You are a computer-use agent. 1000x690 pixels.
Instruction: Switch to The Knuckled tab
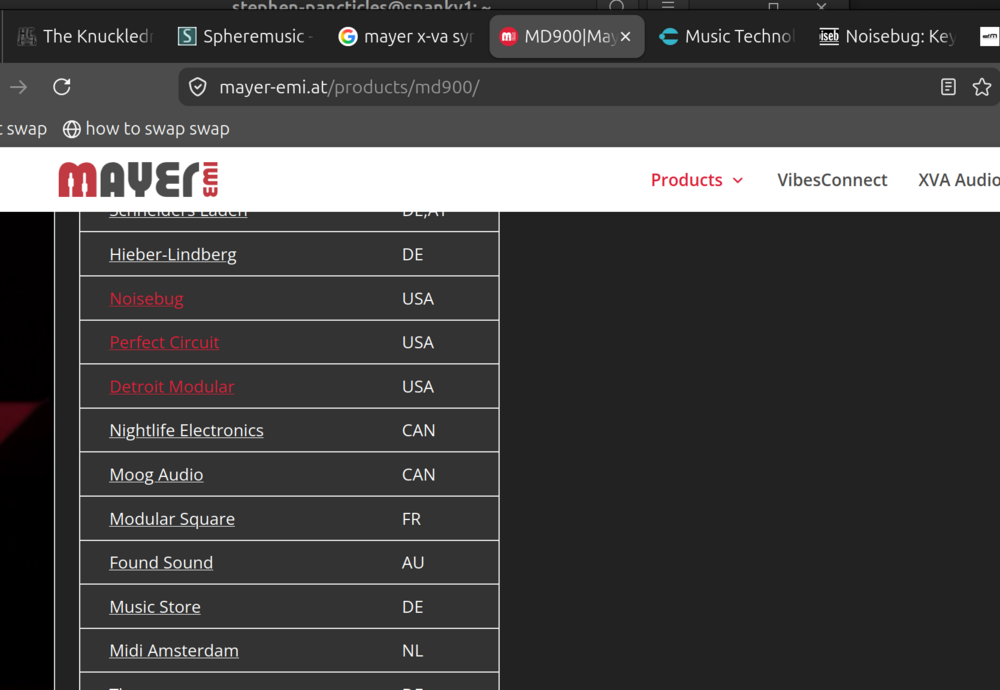(x=85, y=37)
